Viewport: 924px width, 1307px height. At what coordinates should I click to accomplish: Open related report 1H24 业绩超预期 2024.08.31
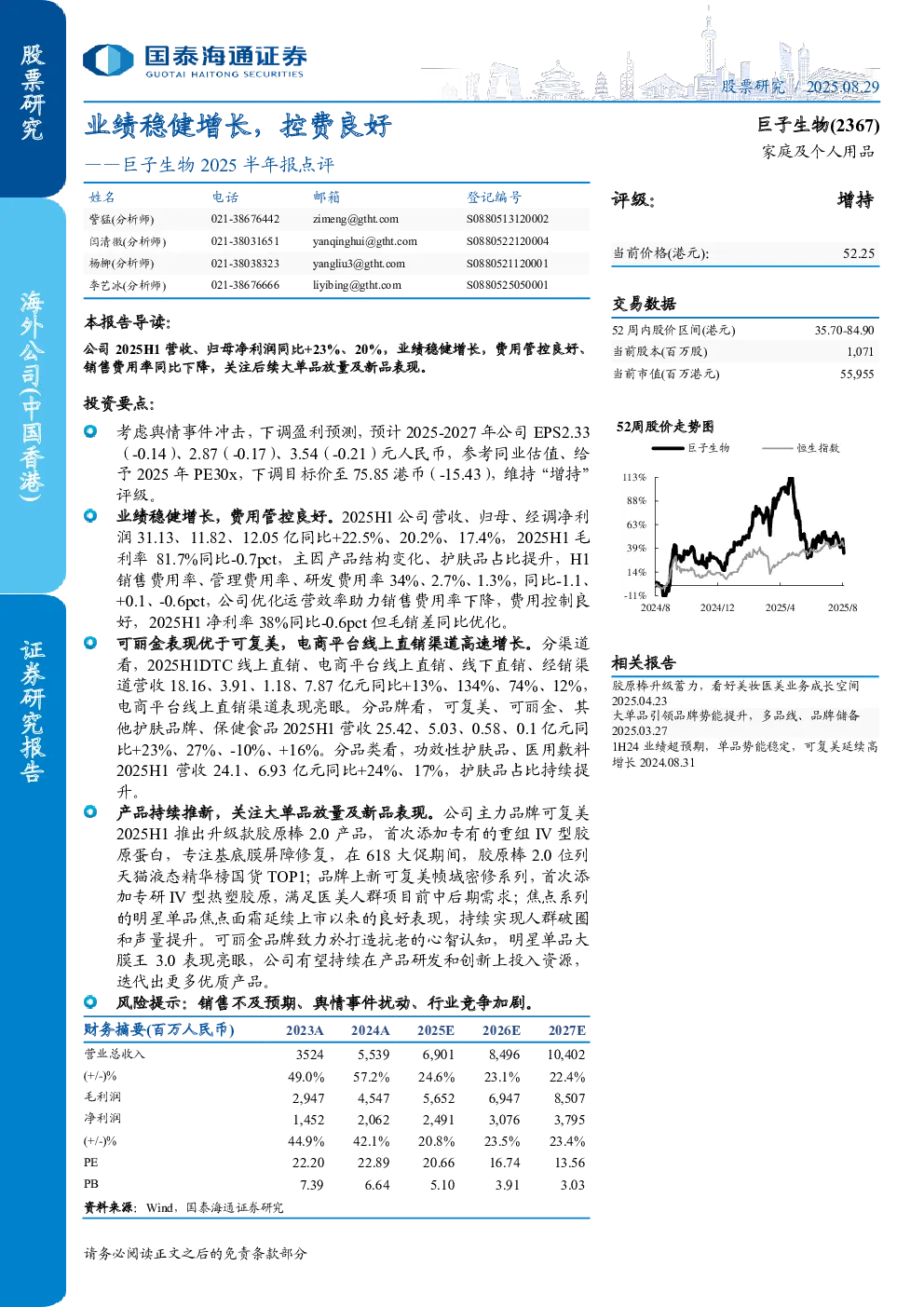[745, 754]
